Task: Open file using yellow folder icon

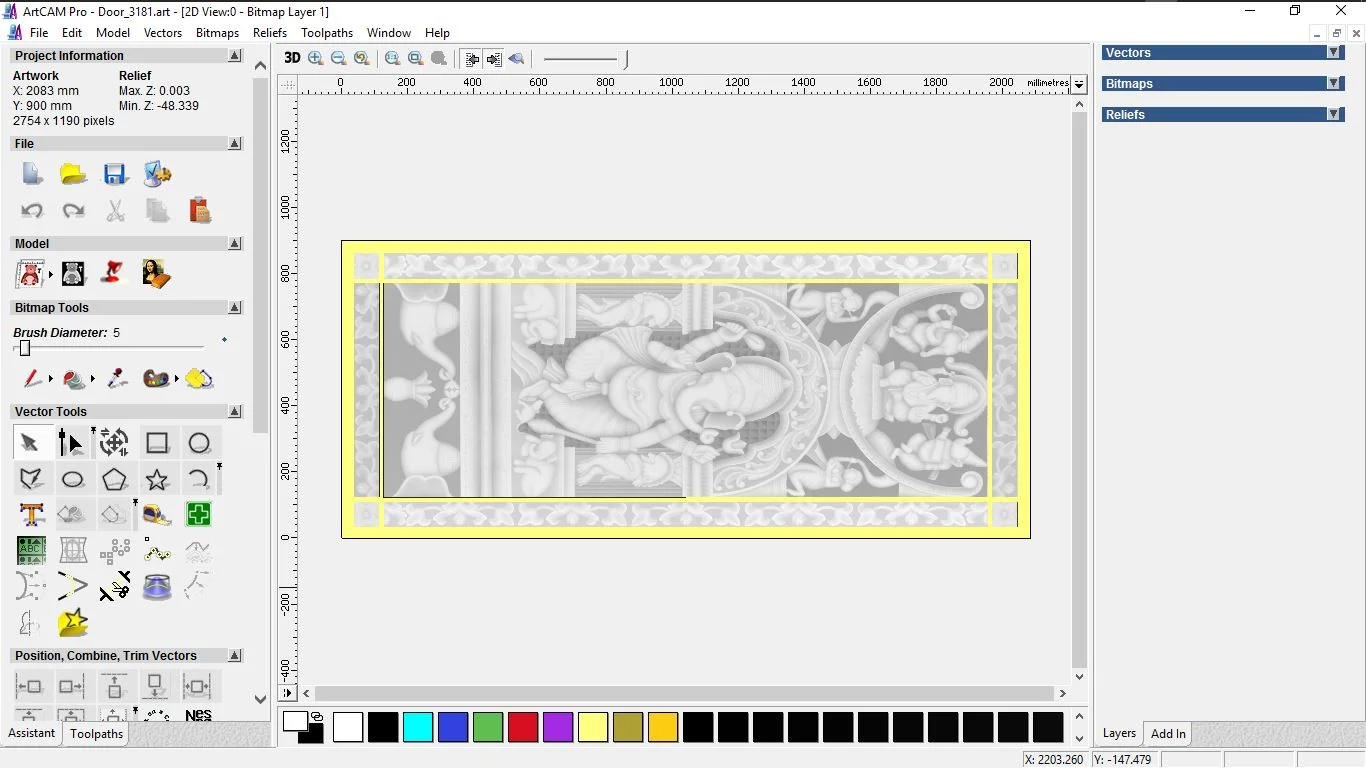Action: coord(73,174)
